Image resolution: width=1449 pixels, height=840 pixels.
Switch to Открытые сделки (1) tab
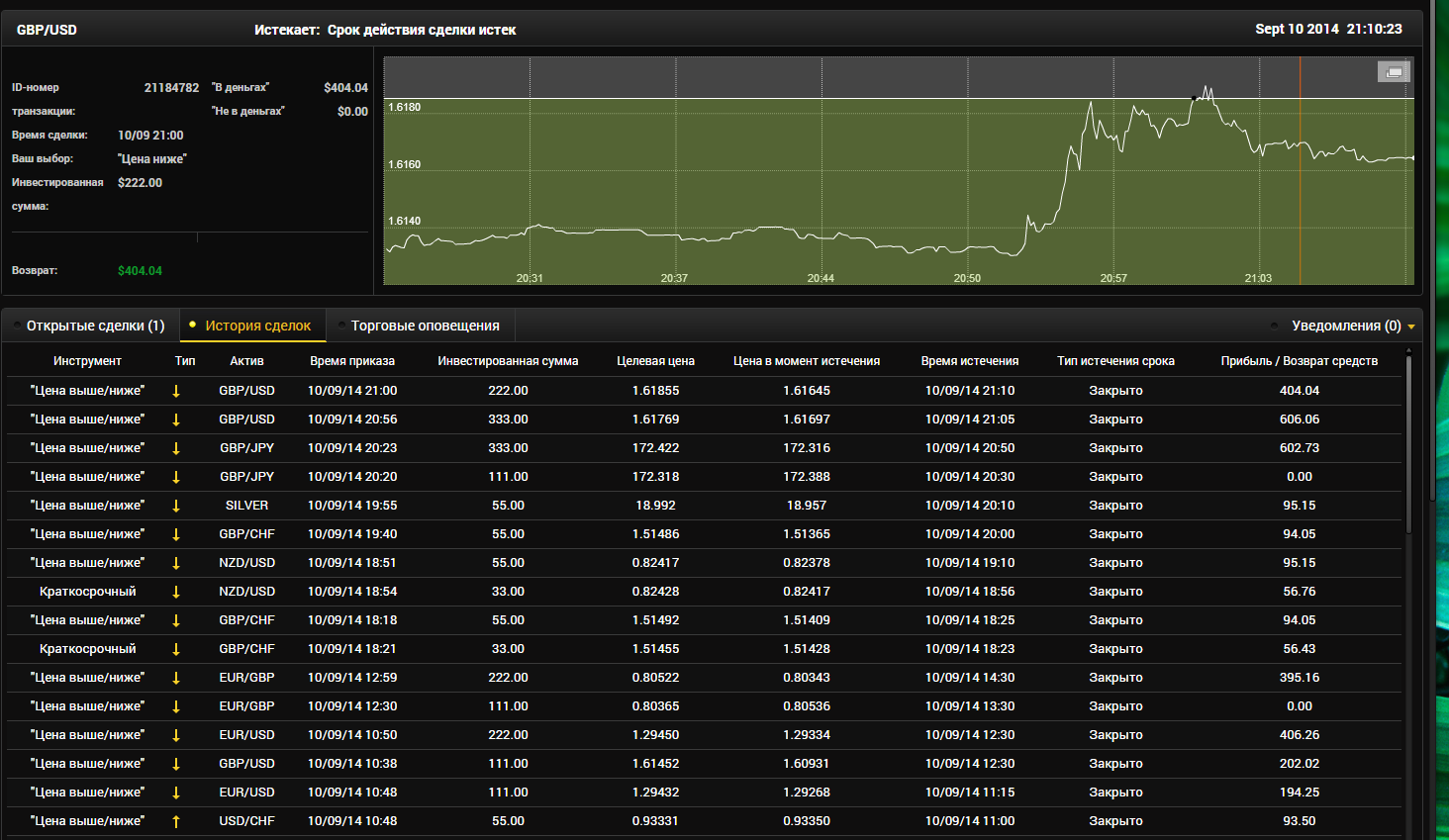click(x=96, y=326)
